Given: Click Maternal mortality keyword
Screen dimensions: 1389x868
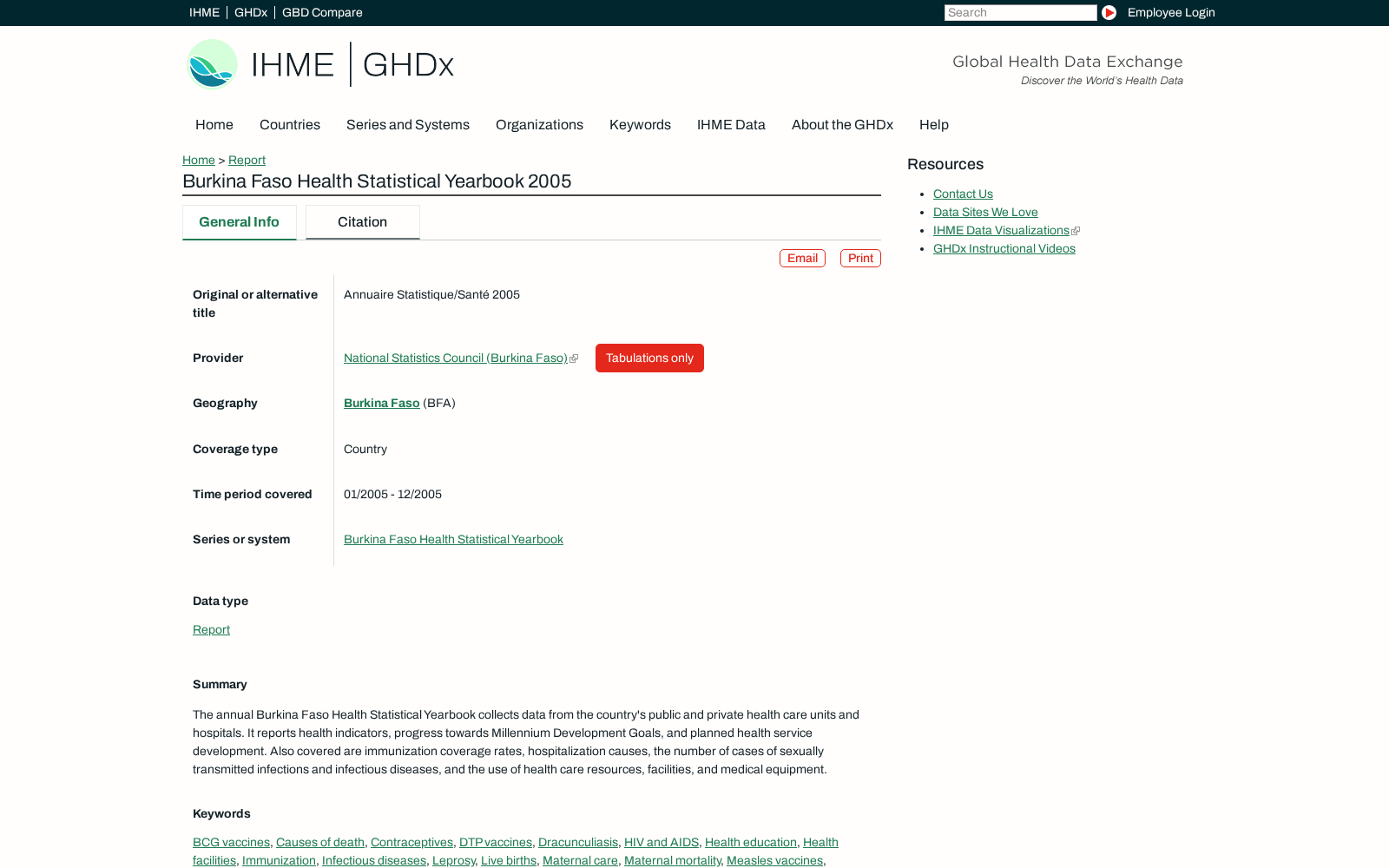Looking at the screenshot, I should [x=673, y=860].
